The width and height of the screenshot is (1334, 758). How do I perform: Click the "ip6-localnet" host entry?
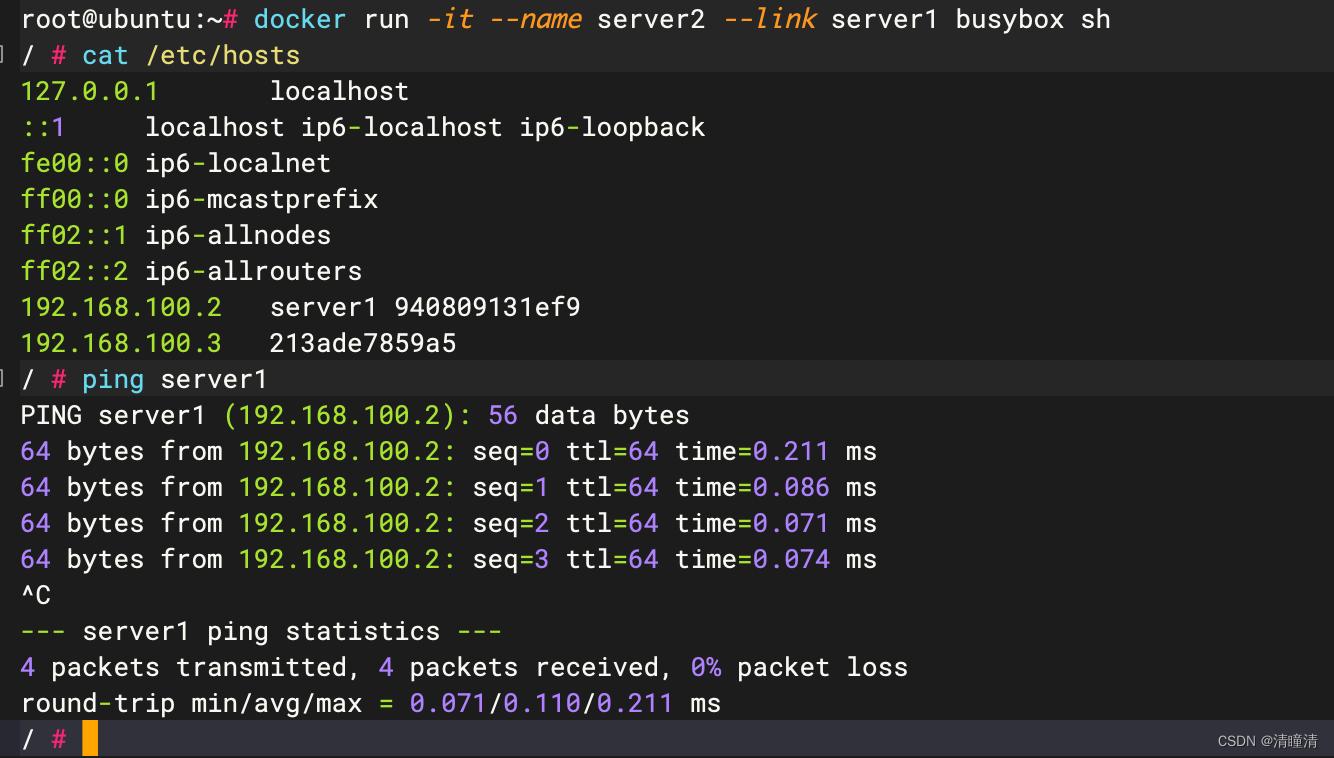(238, 163)
